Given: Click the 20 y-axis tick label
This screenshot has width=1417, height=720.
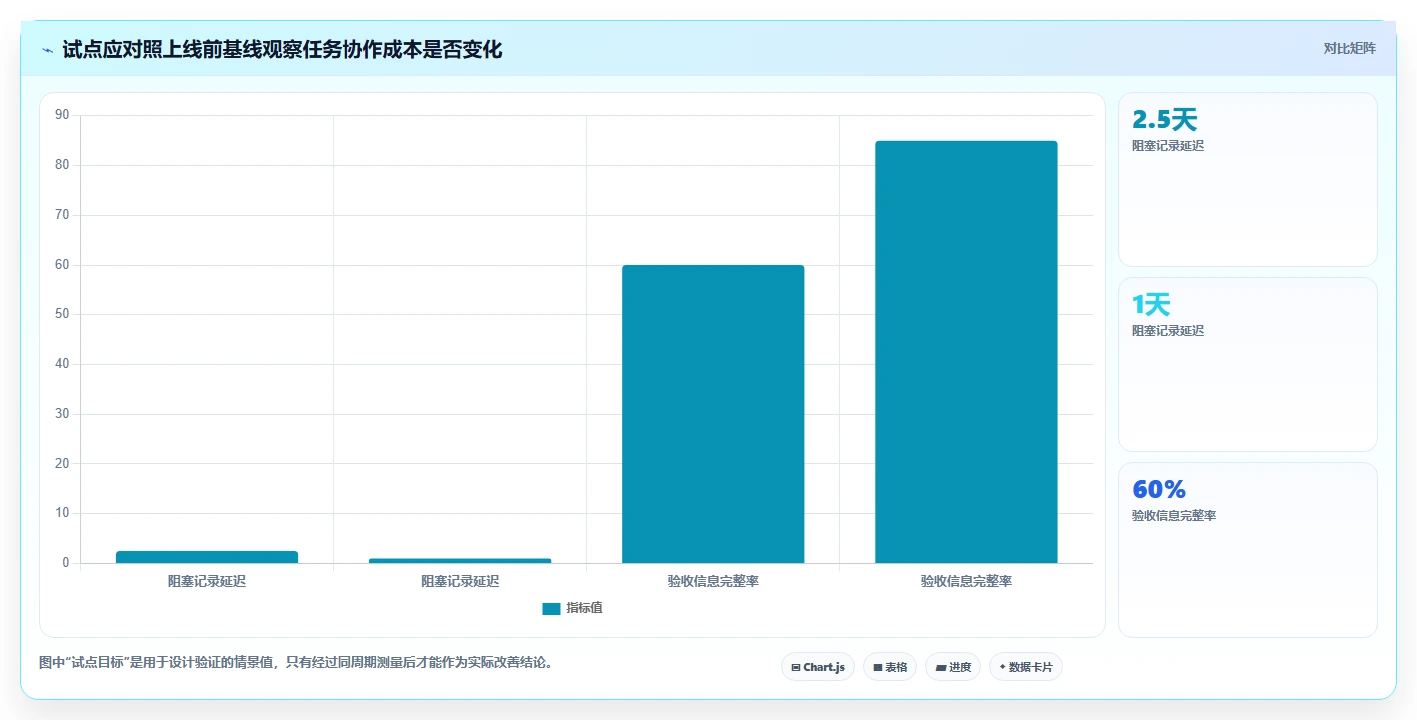Looking at the screenshot, I should pyautogui.click(x=62, y=464).
